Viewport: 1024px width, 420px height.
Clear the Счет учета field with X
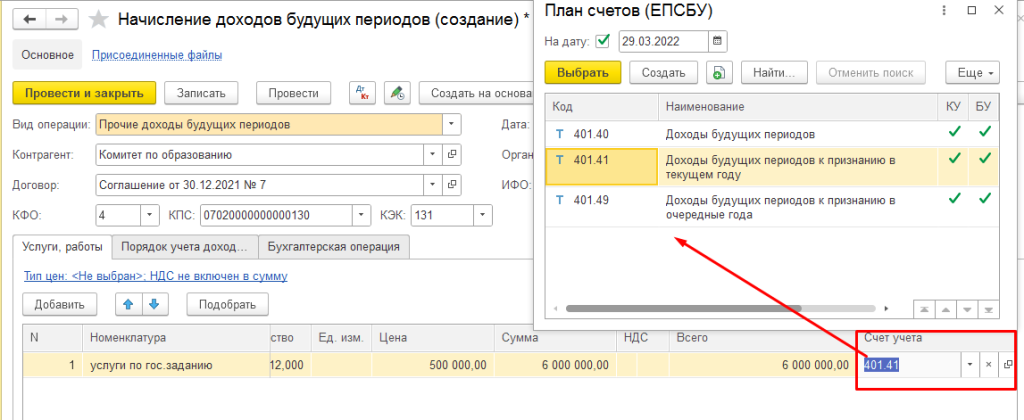pyautogui.click(x=988, y=365)
